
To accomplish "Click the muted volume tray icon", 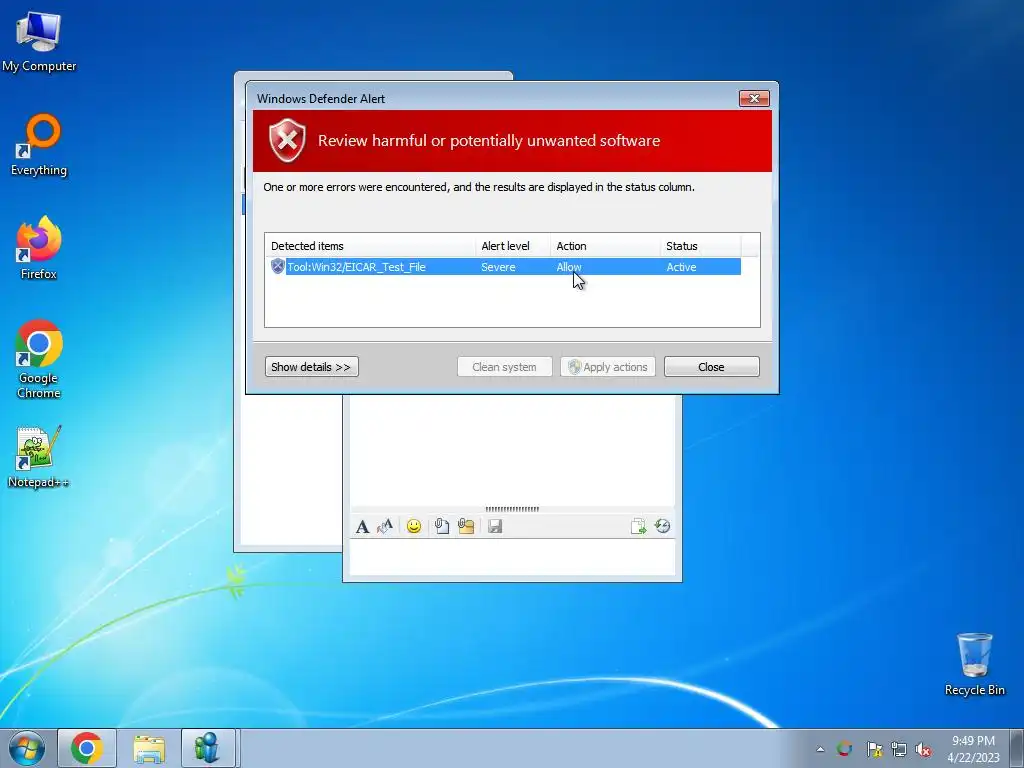I will [x=923, y=749].
